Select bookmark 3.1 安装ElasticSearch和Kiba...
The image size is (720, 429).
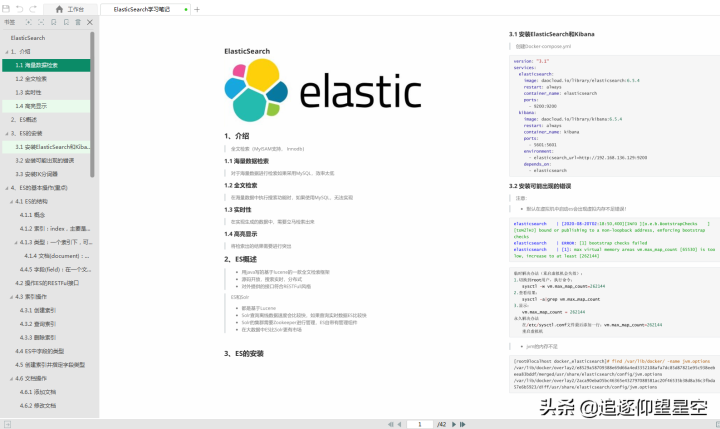click(x=46, y=147)
